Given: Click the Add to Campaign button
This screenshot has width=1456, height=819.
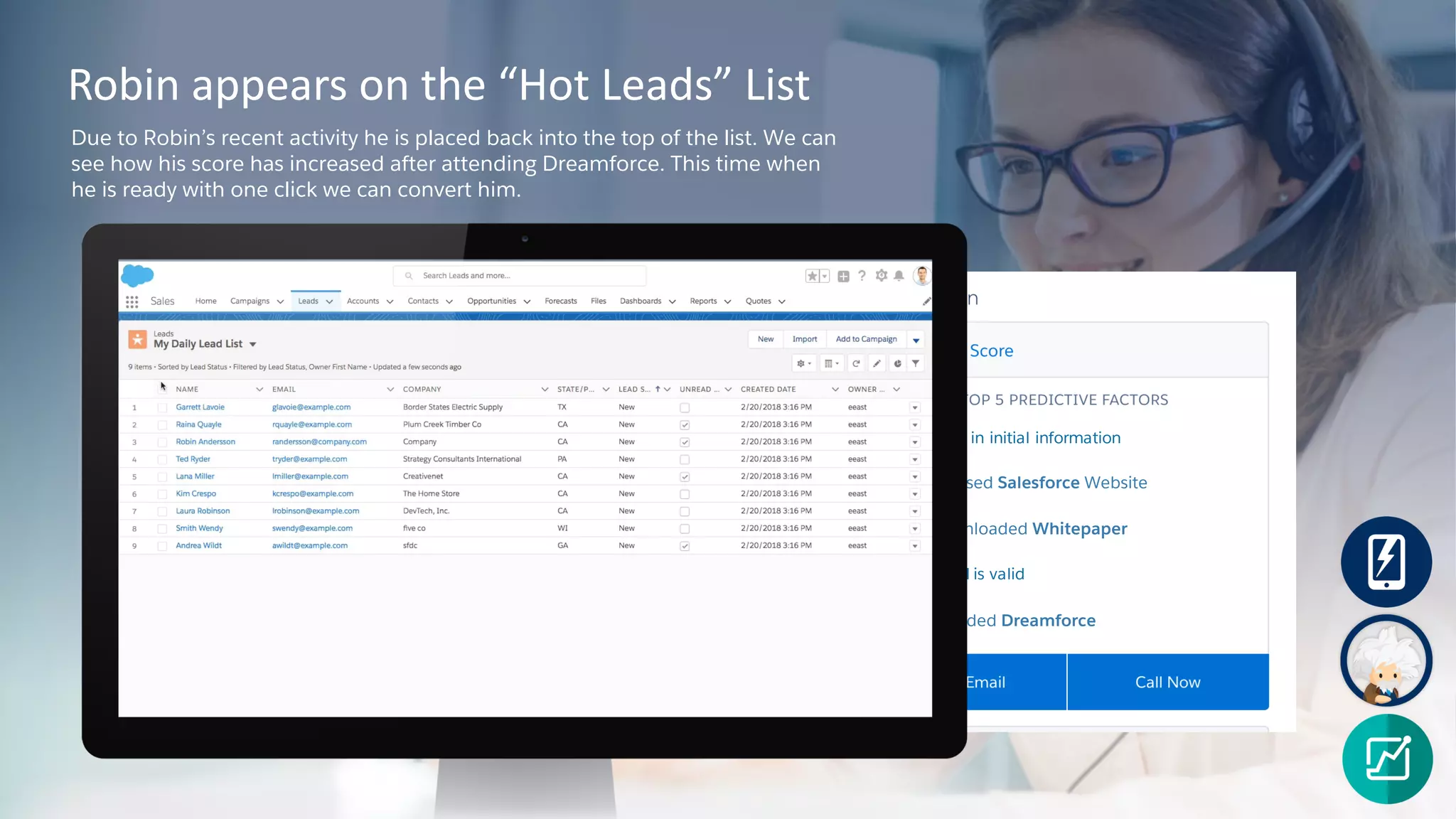Looking at the screenshot, I should click(x=866, y=339).
